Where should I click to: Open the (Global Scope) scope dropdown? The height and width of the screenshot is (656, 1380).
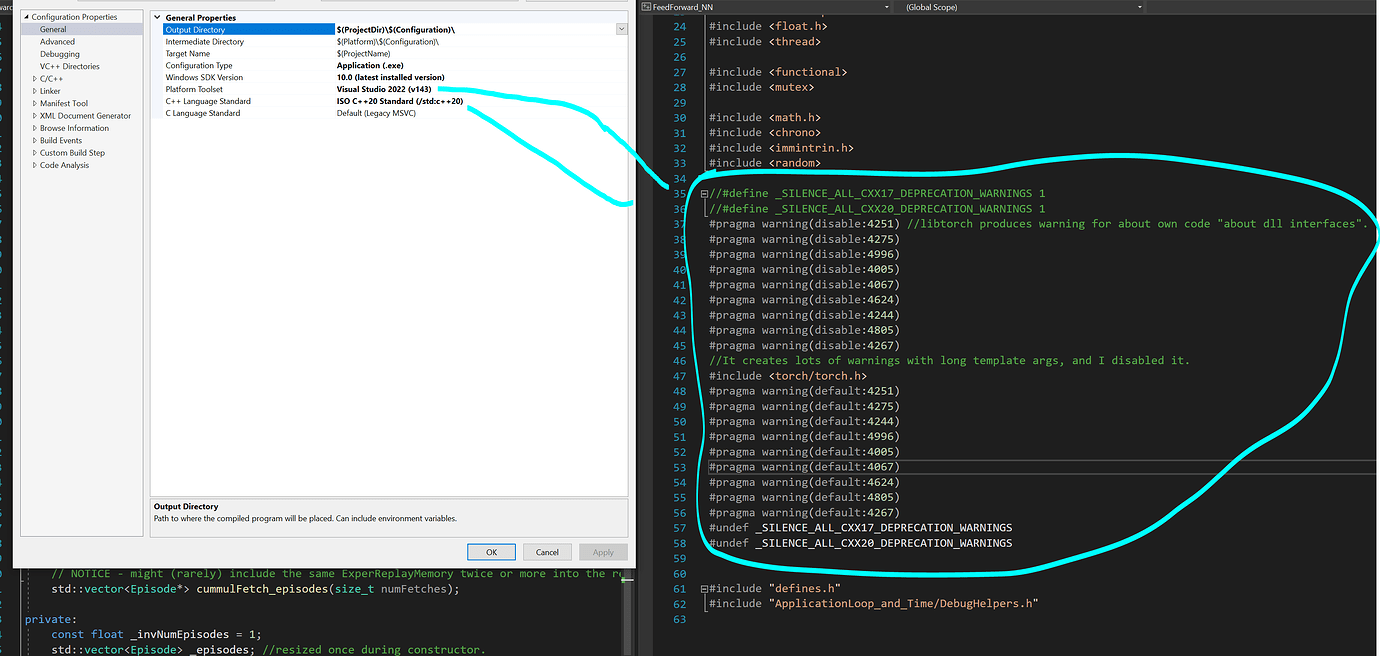1138,6
